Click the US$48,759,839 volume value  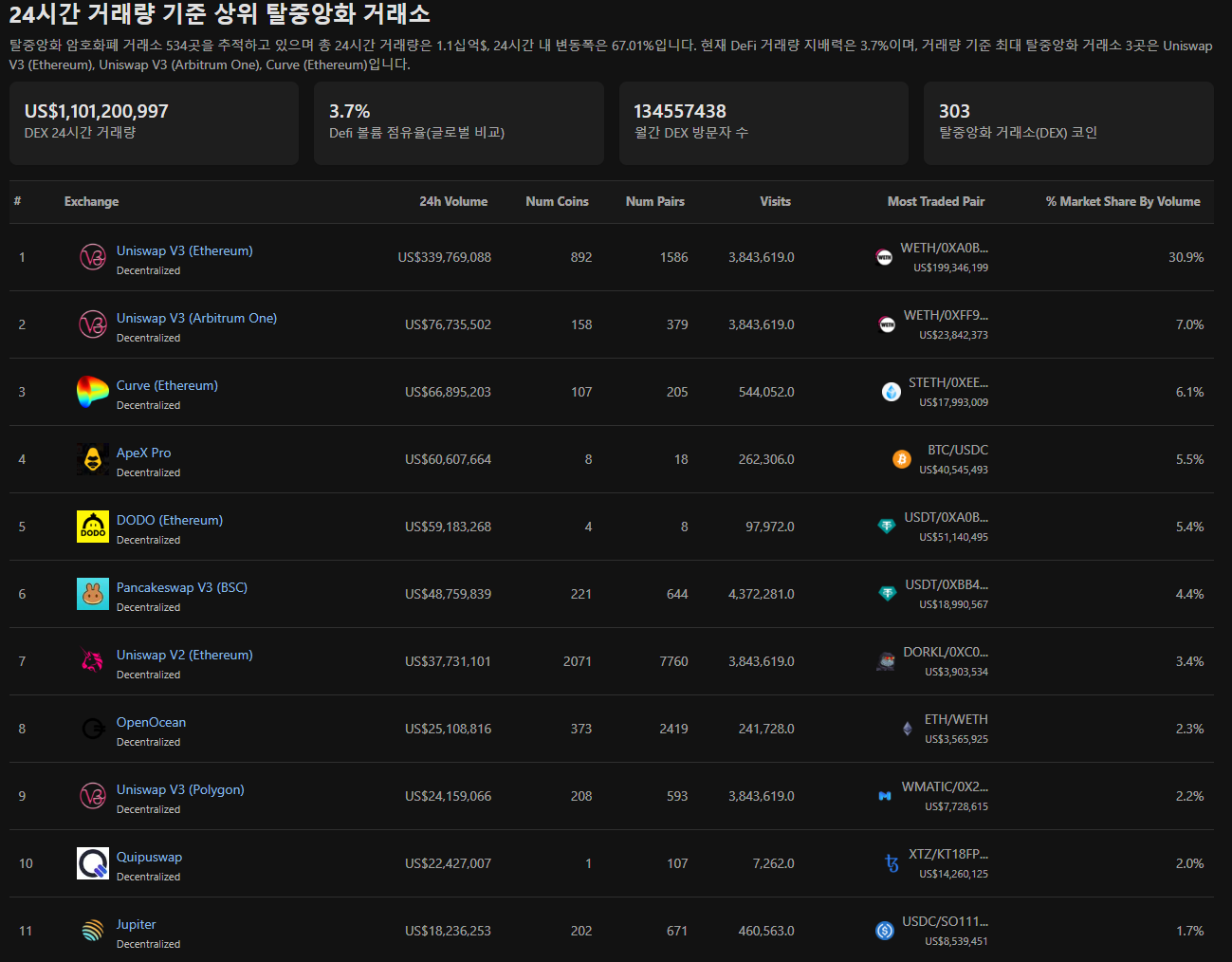(x=448, y=594)
